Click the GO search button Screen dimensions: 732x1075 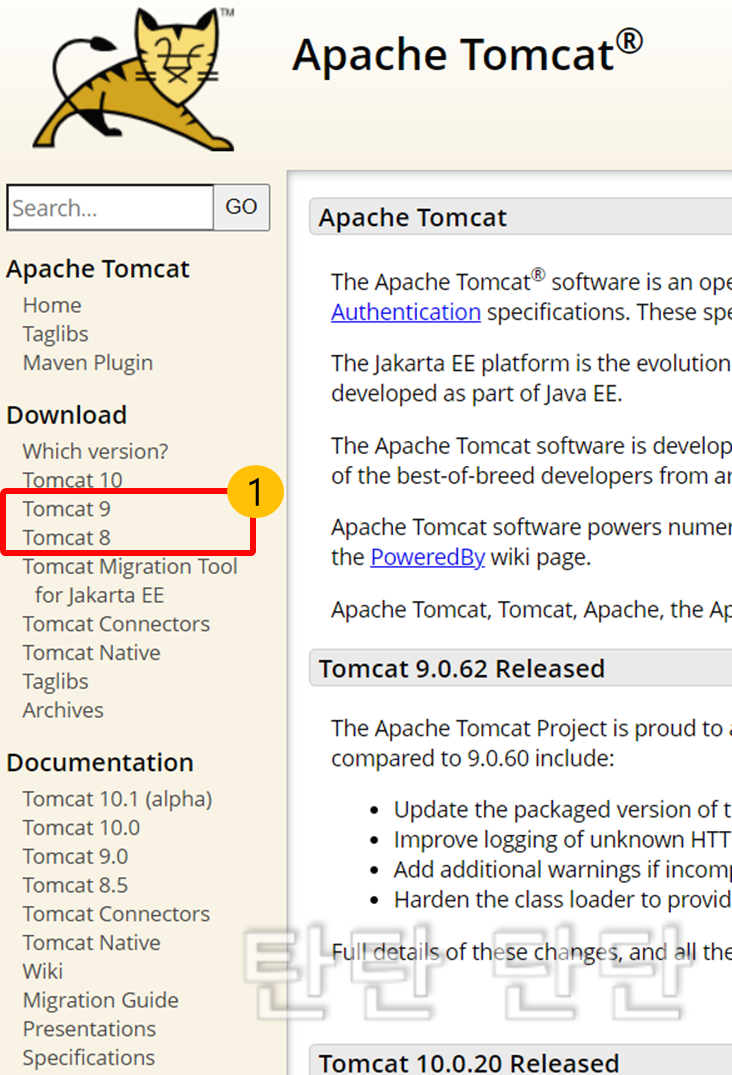click(x=241, y=207)
